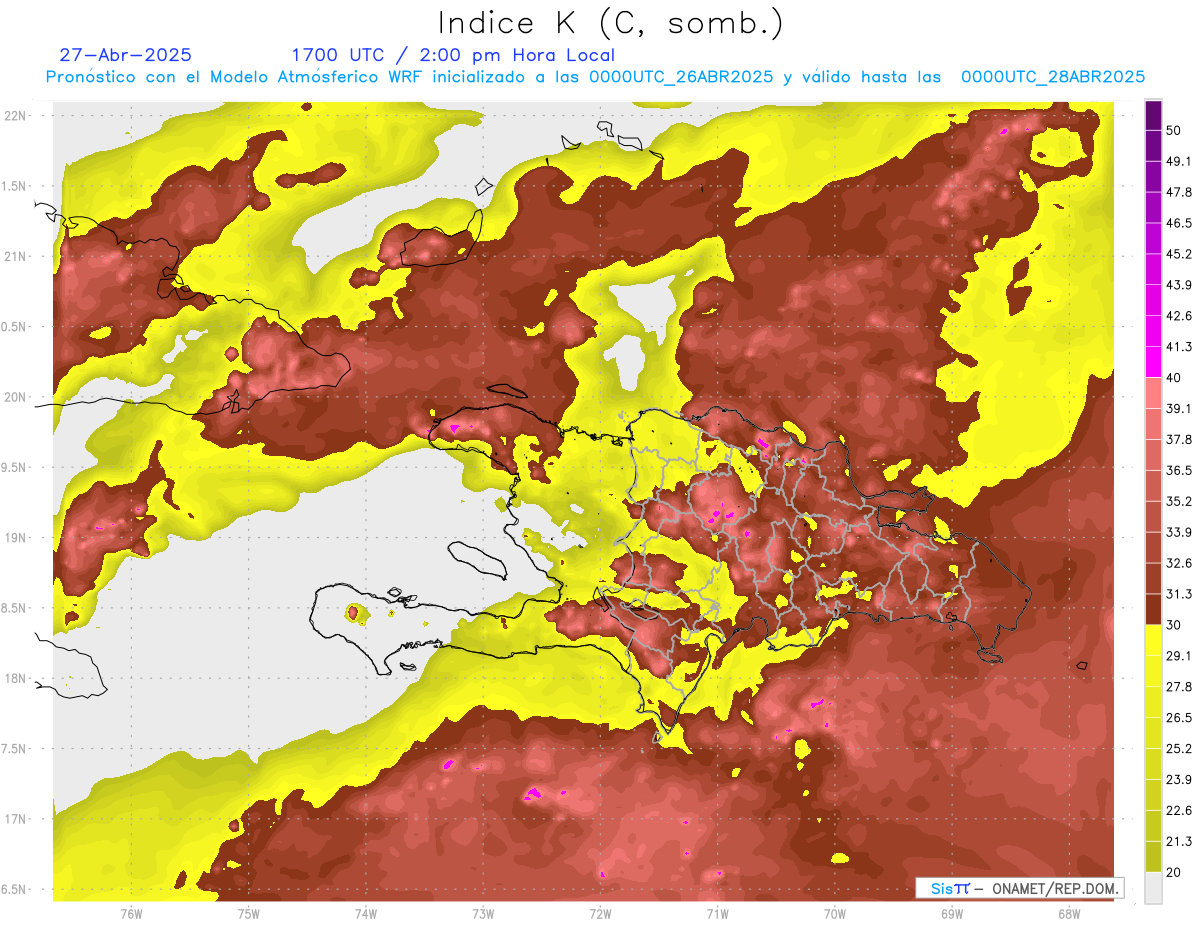Select the legend value "43.9"
The image size is (1200, 927).
click(1179, 285)
